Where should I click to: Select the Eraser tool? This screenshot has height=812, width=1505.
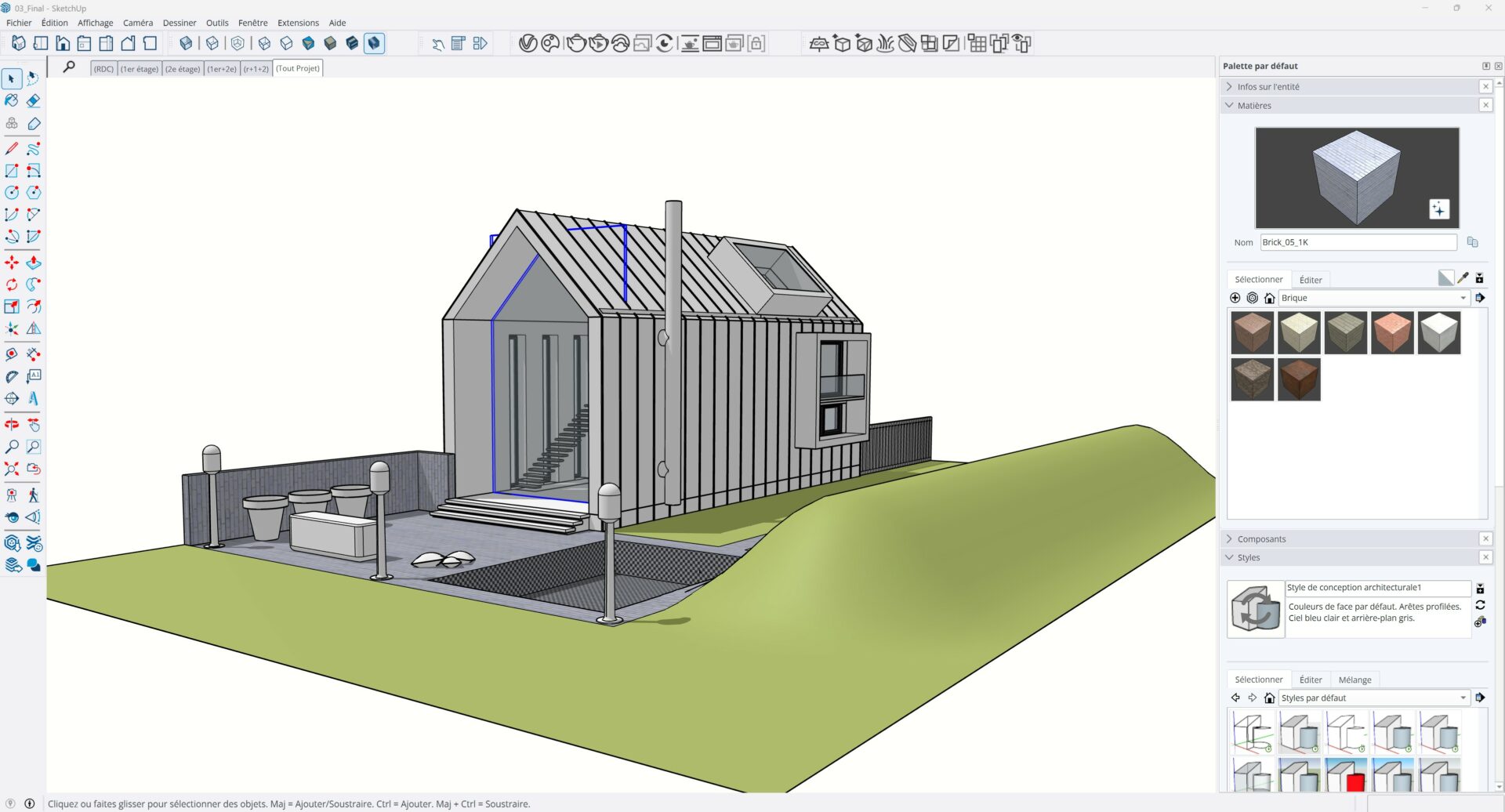pyautogui.click(x=33, y=101)
